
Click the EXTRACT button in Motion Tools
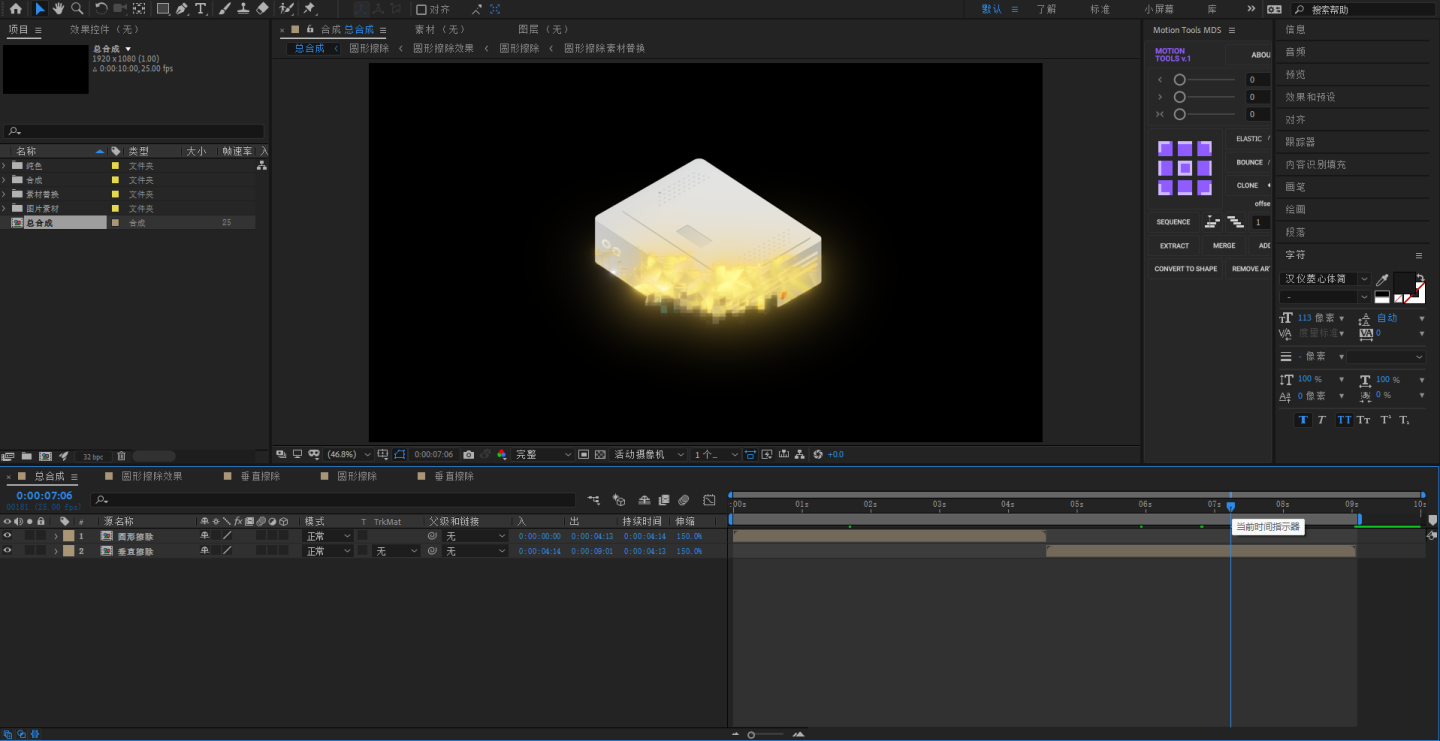click(x=1174, y=245)
